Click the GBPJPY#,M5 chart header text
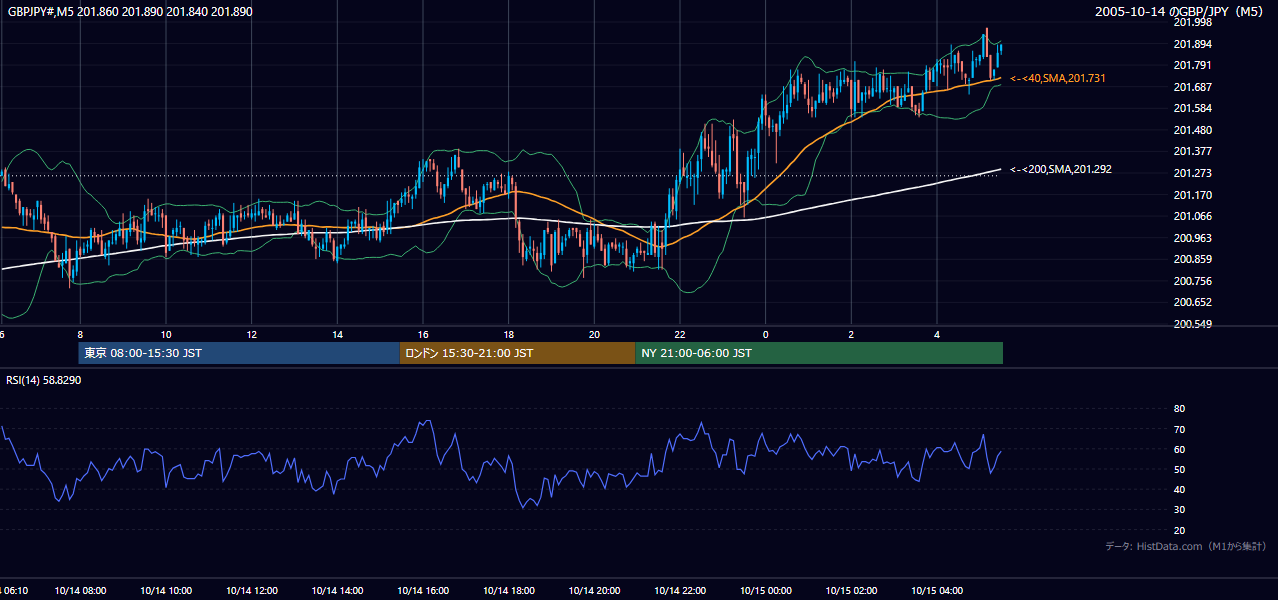1278x600 pixels. (x=130, y=11)
